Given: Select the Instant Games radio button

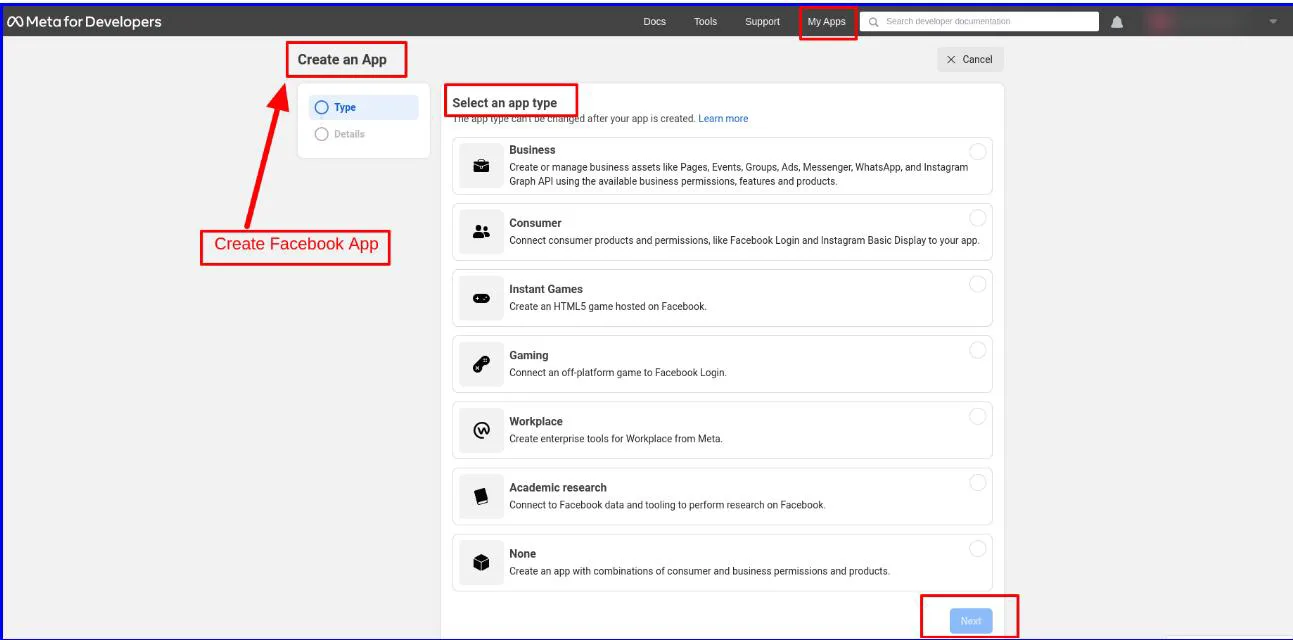Looking at the screenshot, I should tap(977, 284).
